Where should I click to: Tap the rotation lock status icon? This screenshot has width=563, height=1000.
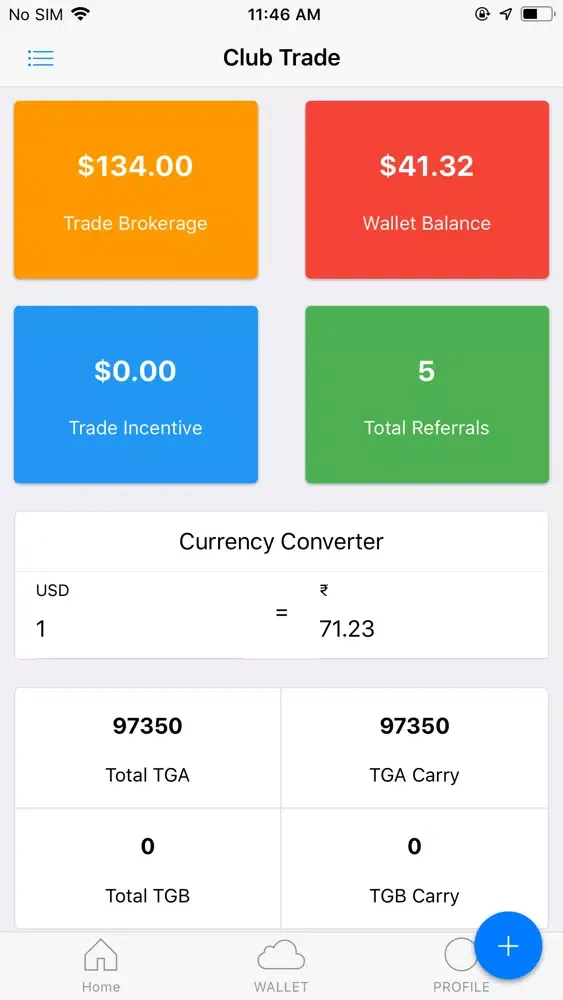(x=483, y=14)
